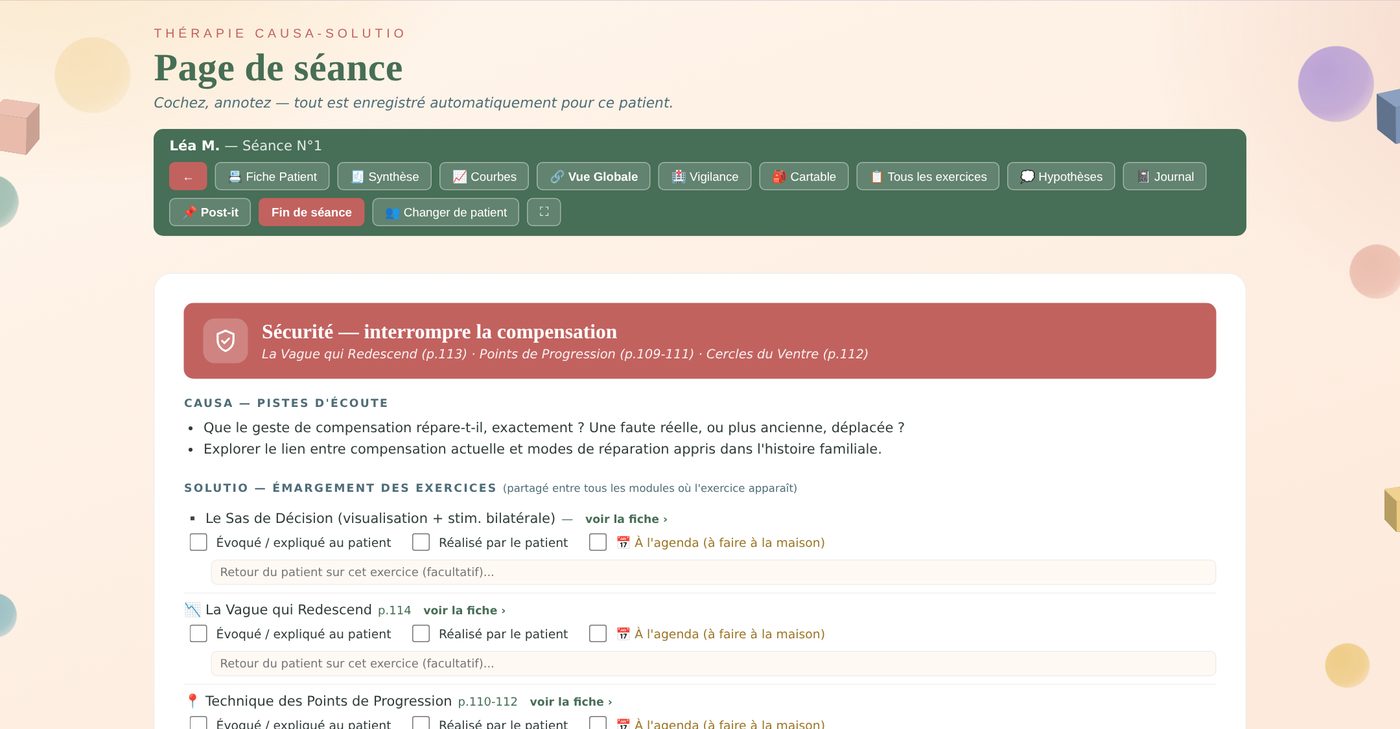Image resolution: width=1400 pixels, height=729 pixels.
Task: Click the Sécurité — interrompre la compensation heading
Action: (x=439, y=331)
